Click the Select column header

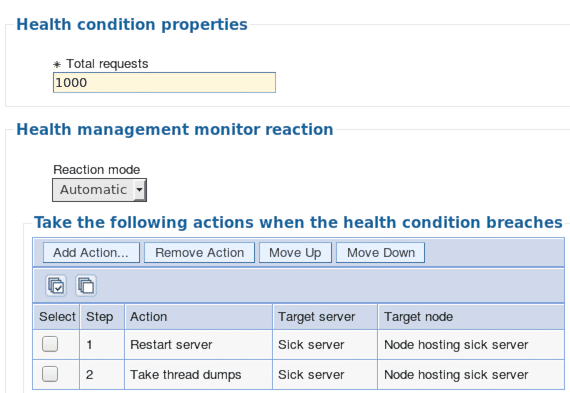[57, 317]
